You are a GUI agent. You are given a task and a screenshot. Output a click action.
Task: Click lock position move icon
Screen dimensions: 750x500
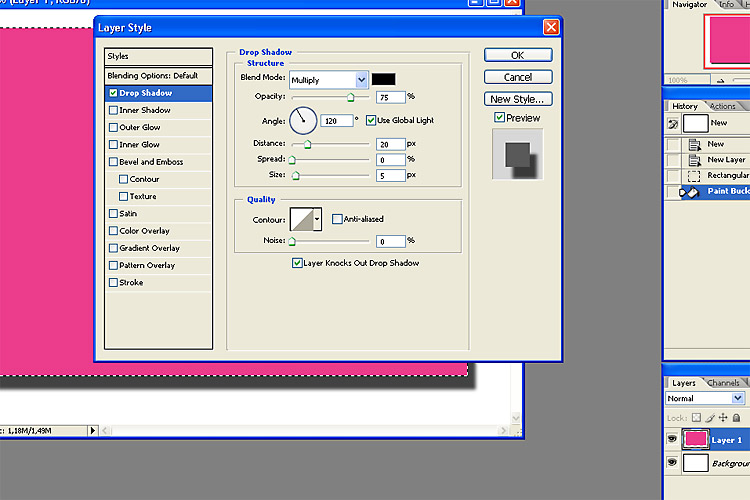(x=723, y=418)
